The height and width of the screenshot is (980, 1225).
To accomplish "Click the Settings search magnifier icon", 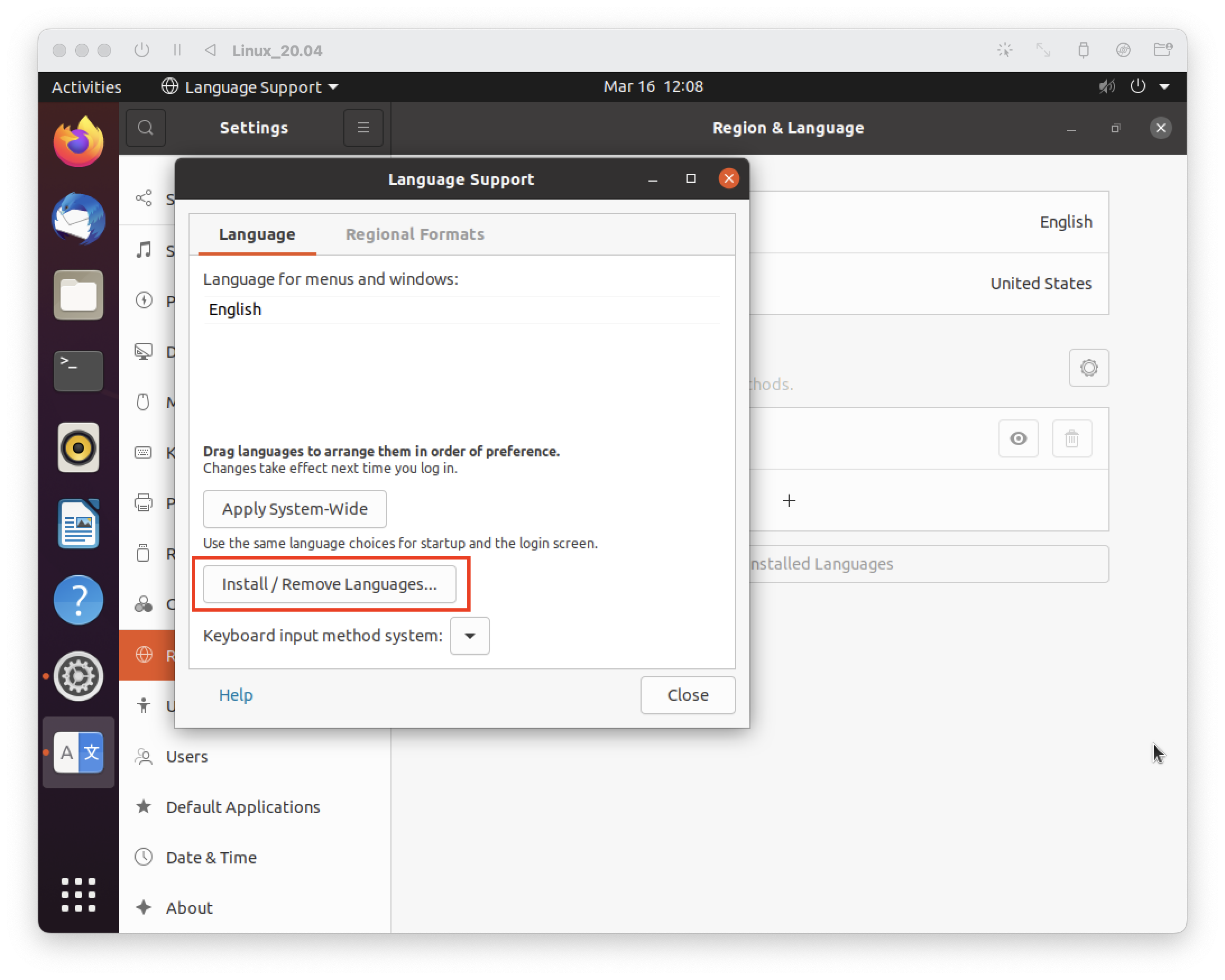I will click(x=145, y=128).
